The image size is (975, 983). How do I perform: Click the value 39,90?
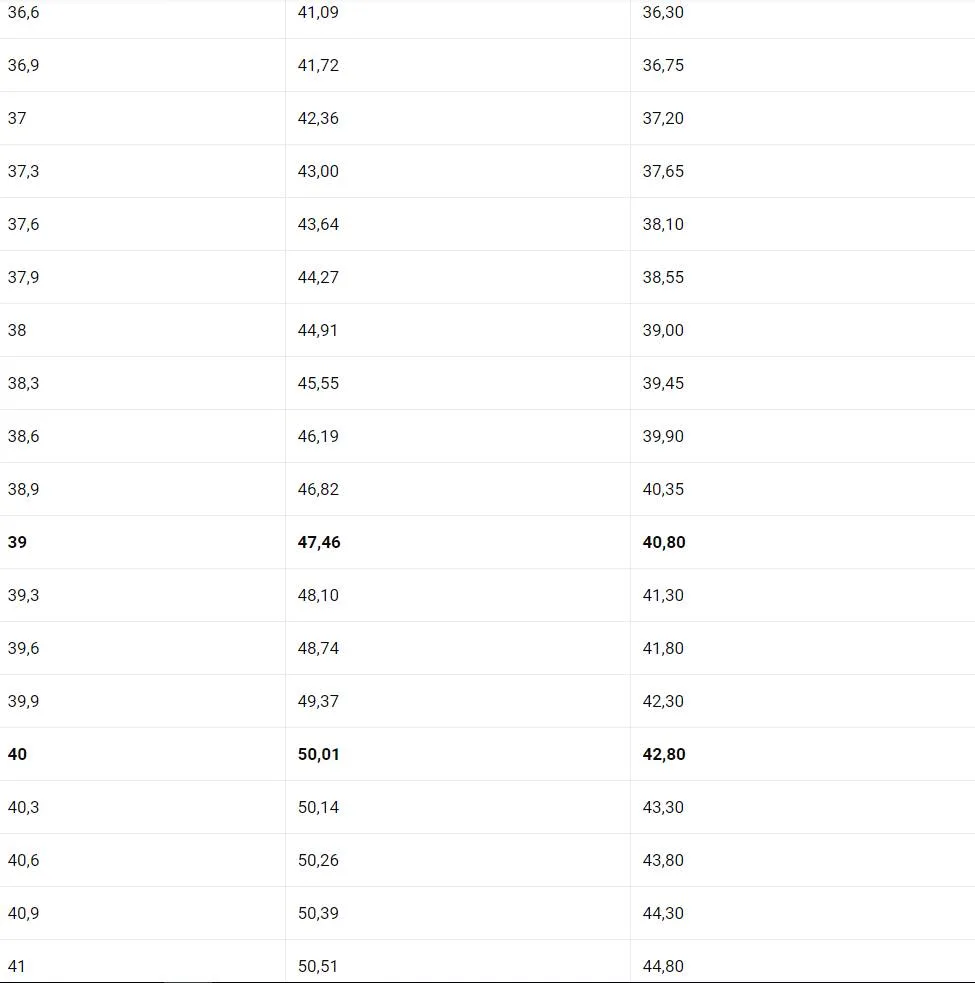(x=663, y=436)
